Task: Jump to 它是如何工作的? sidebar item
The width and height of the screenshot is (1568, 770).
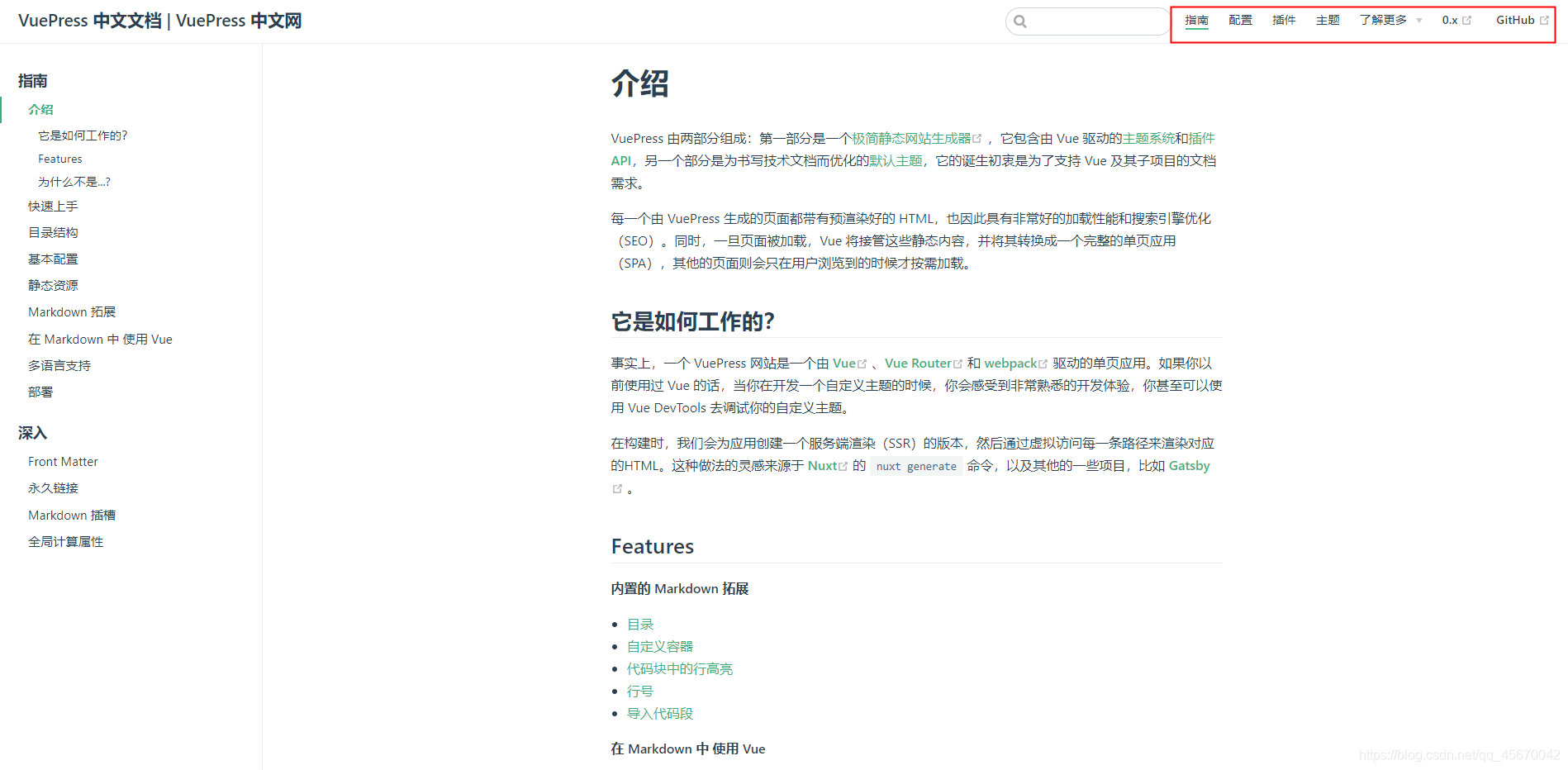Action: click(x=83, y=135)
